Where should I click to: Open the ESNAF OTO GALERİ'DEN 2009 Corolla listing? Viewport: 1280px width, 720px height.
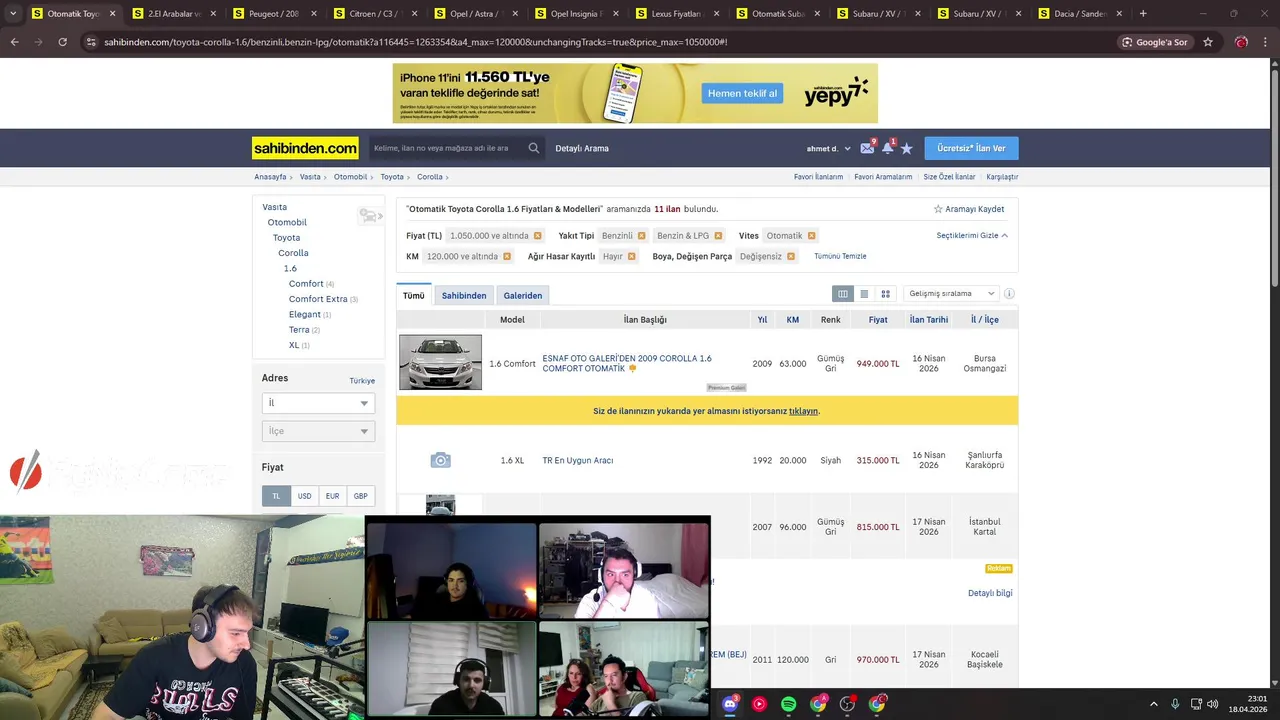pos(627,363)
